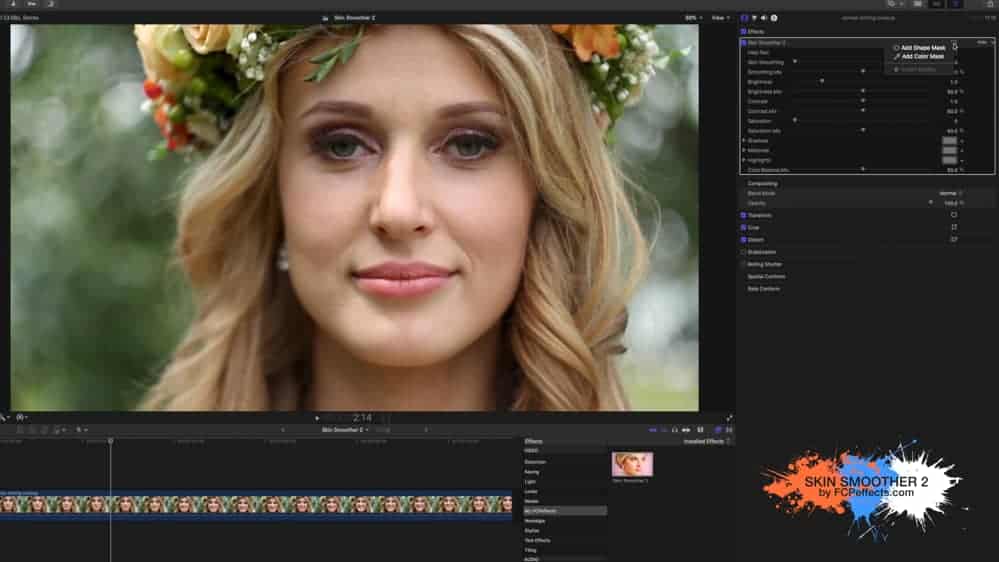Select the Nostalgia effects category
Image resolution: width=999 pixels, height=562 pixels.
535,521
